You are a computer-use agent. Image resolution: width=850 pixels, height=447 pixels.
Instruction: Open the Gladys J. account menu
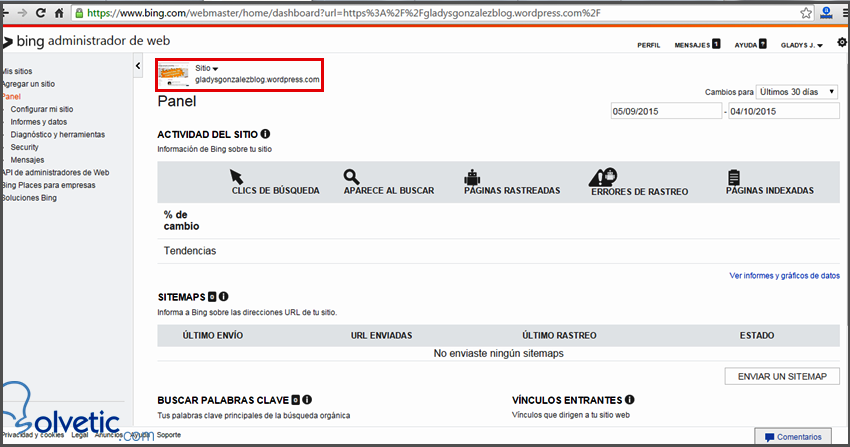click(802, 45)
